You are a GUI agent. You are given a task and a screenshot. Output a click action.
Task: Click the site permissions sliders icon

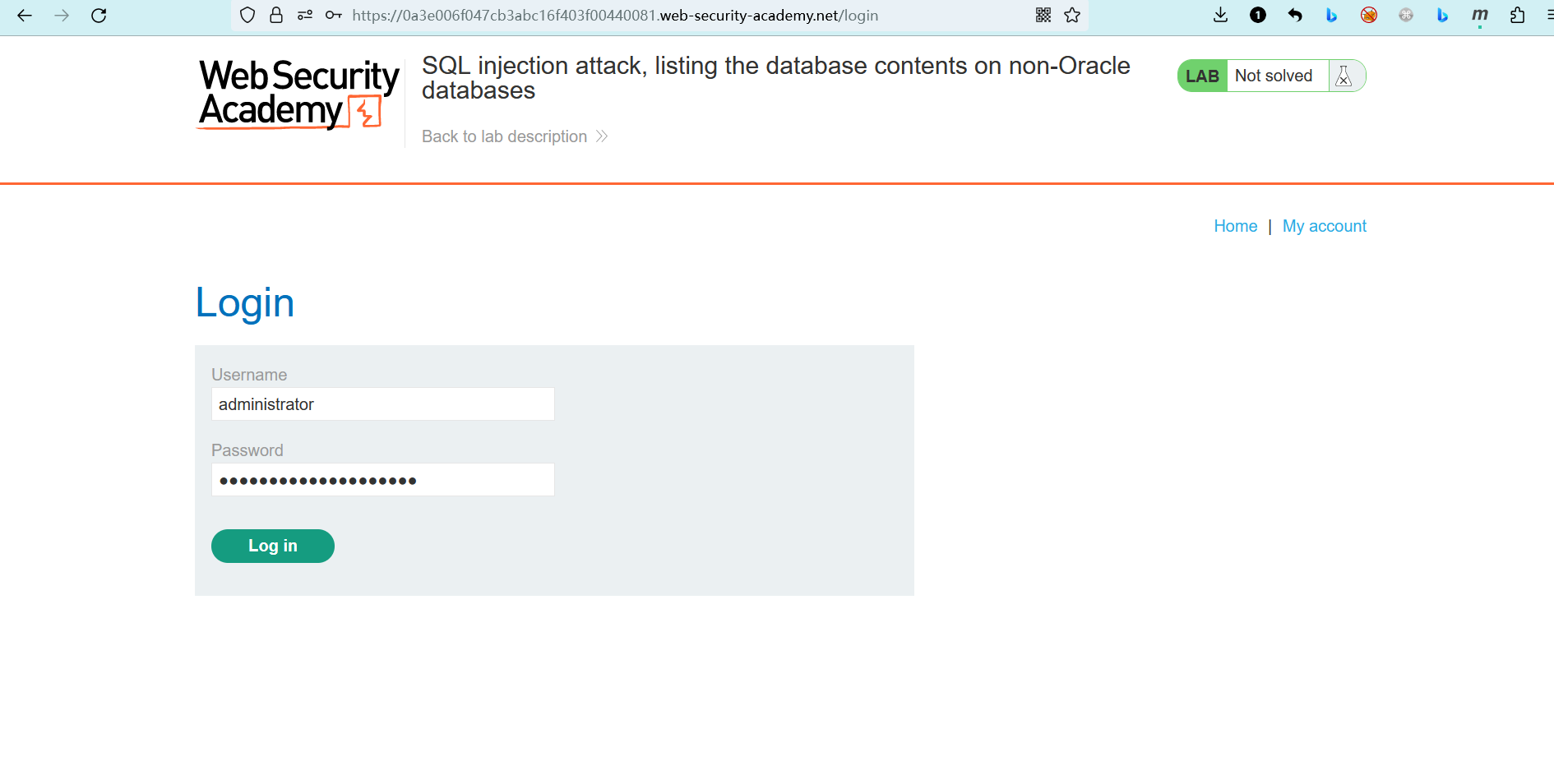click(x=305, y=16)
